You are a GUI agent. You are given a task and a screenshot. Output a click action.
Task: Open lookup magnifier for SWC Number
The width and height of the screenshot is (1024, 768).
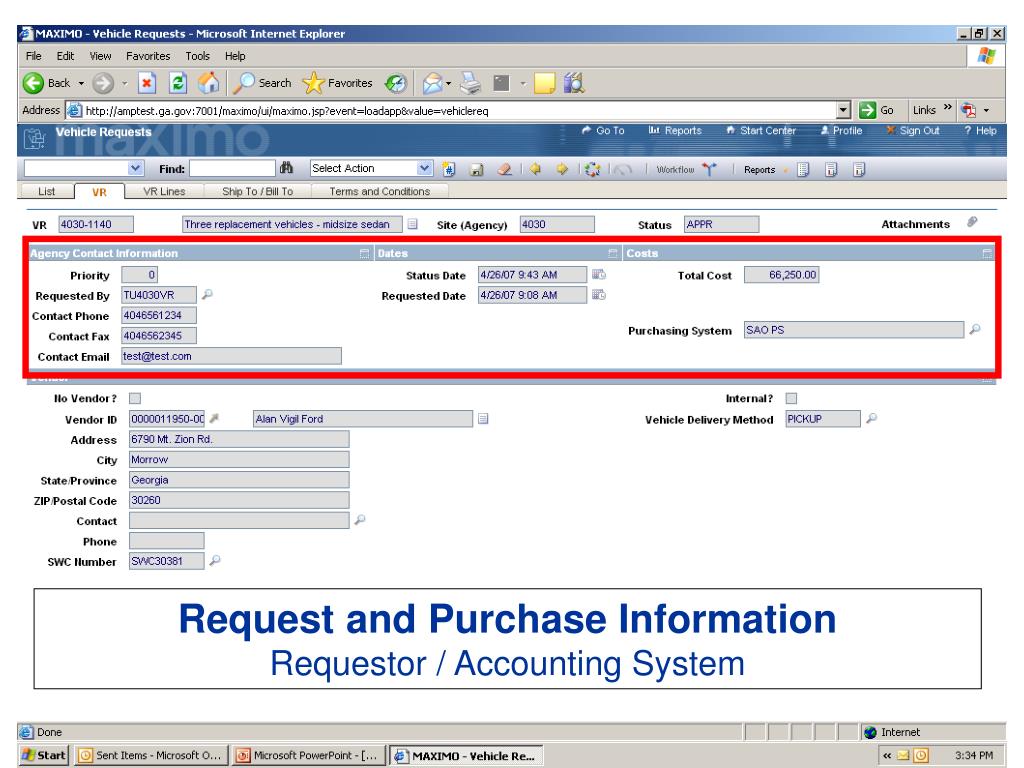tap(215, 560)
